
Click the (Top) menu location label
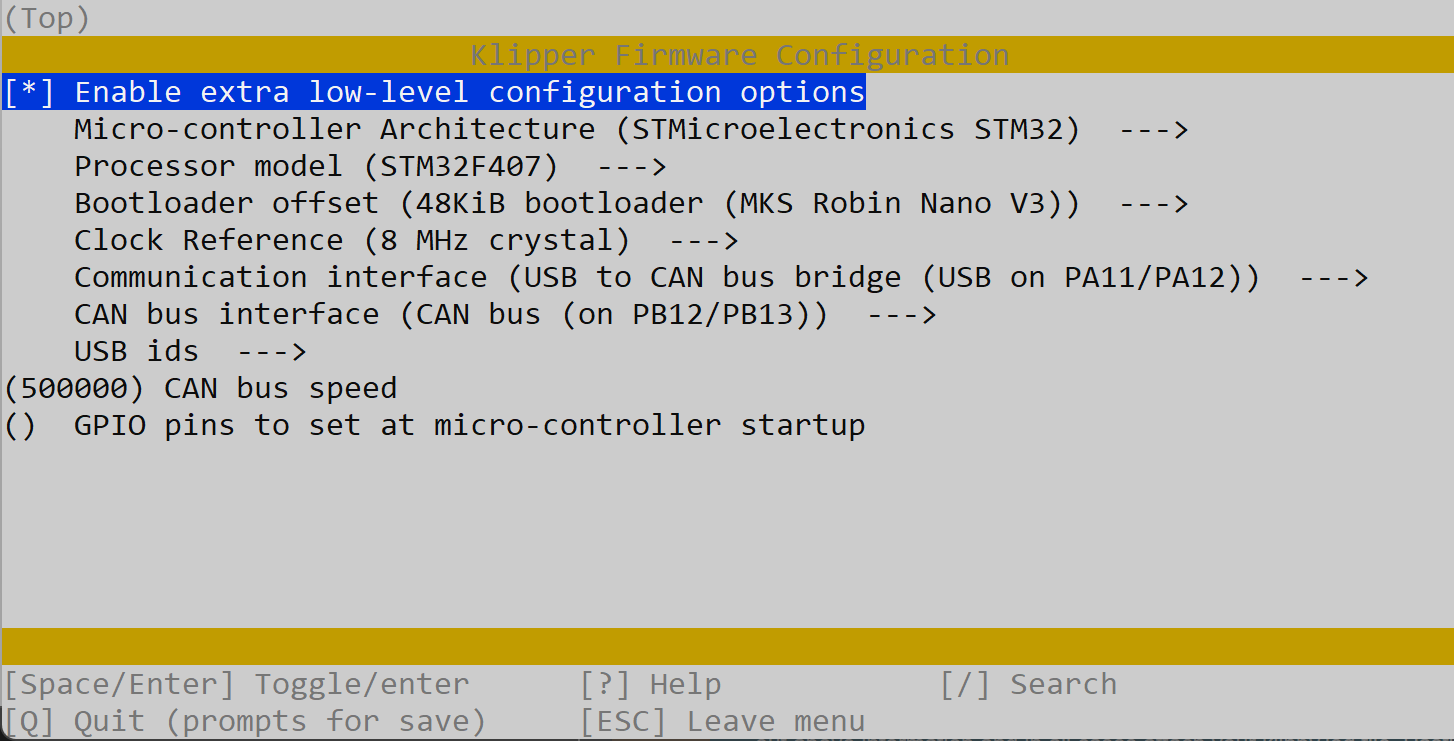[x=47, y=19]
